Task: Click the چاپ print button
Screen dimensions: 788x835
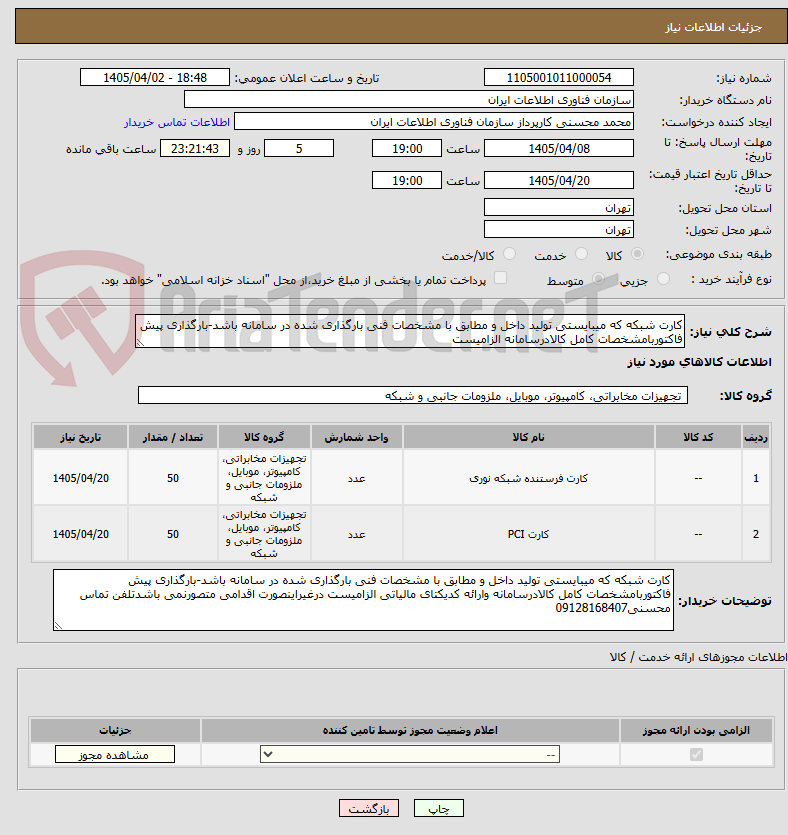Action: 439,808
